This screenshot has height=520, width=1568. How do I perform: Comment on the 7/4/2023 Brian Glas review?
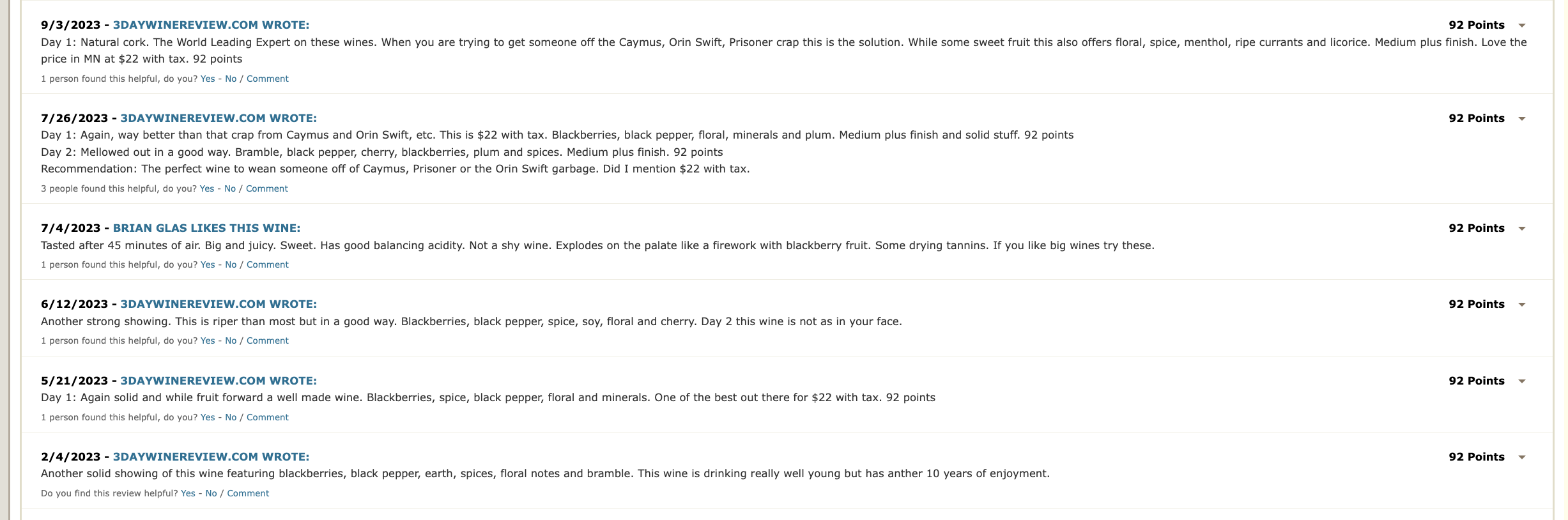(268, 264)
